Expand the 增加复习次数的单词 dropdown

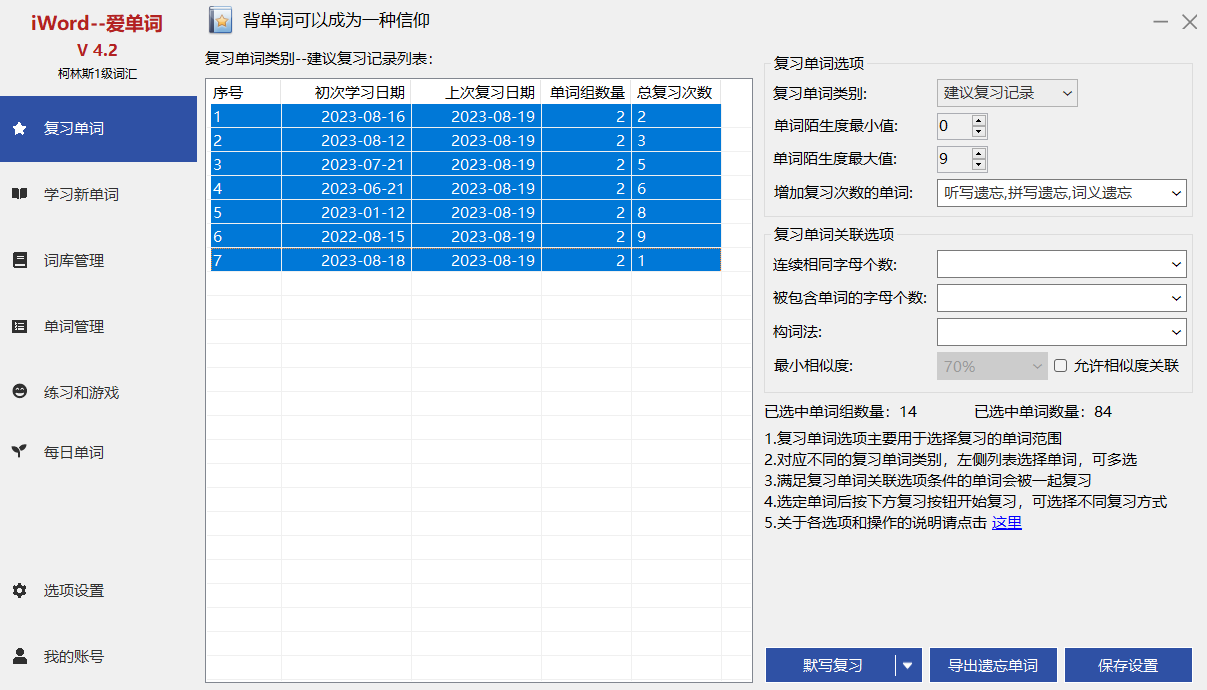(1061, 193)
